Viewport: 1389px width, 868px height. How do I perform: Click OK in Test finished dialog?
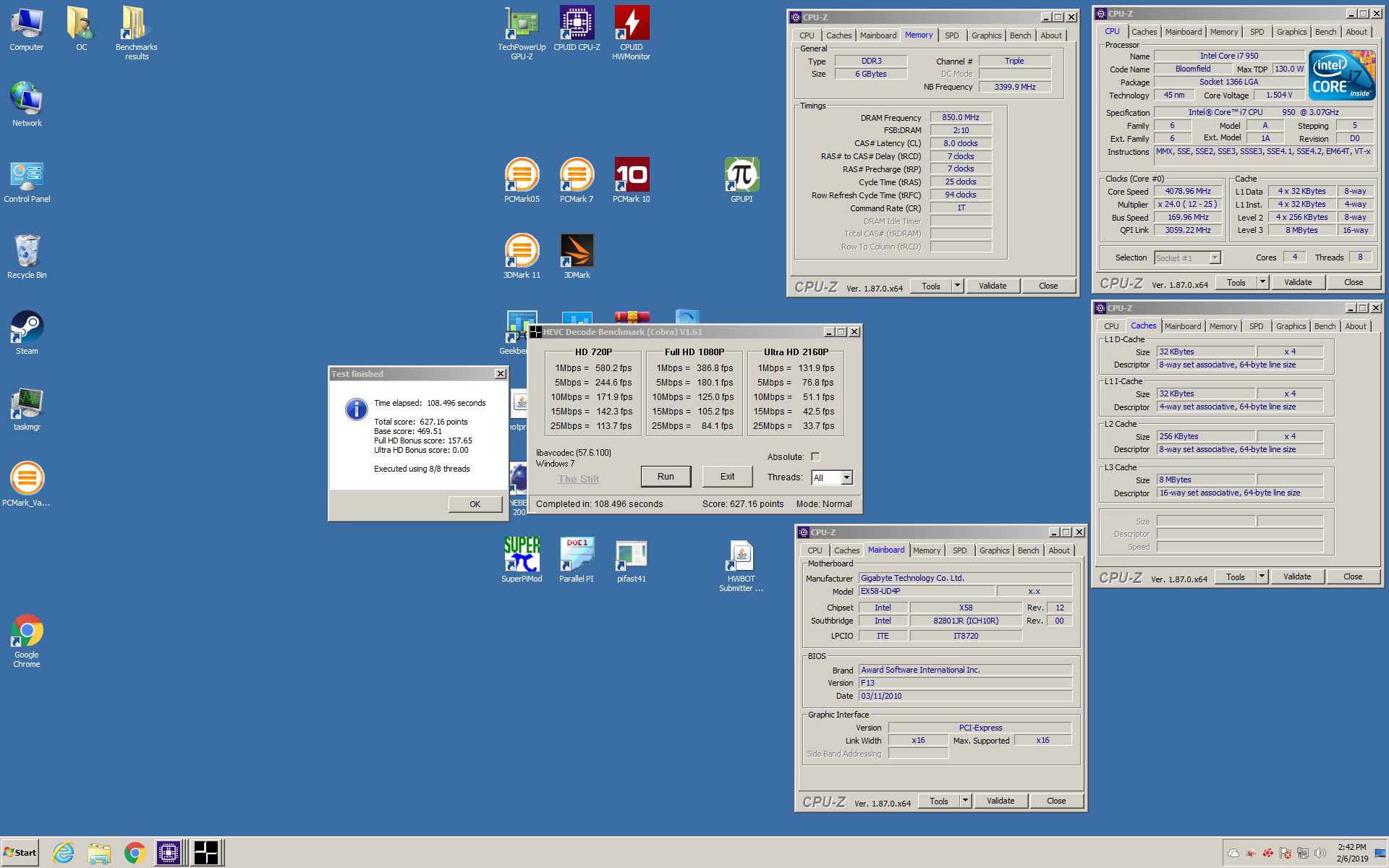[x=475, y=504]
